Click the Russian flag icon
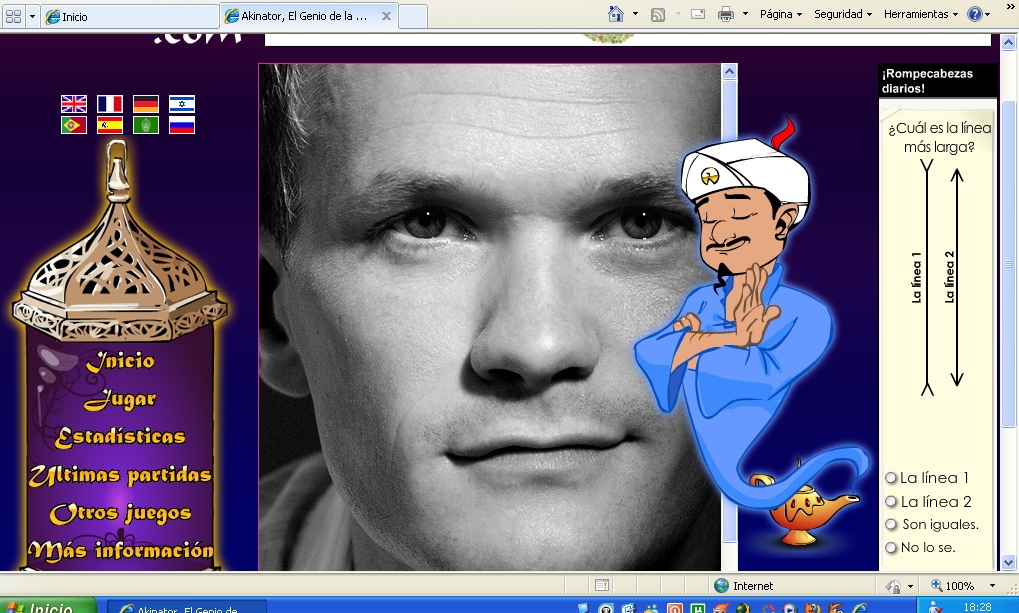The height and width of the screenshot is (613, 1019). pyautogui.click(x=182, y=126)
